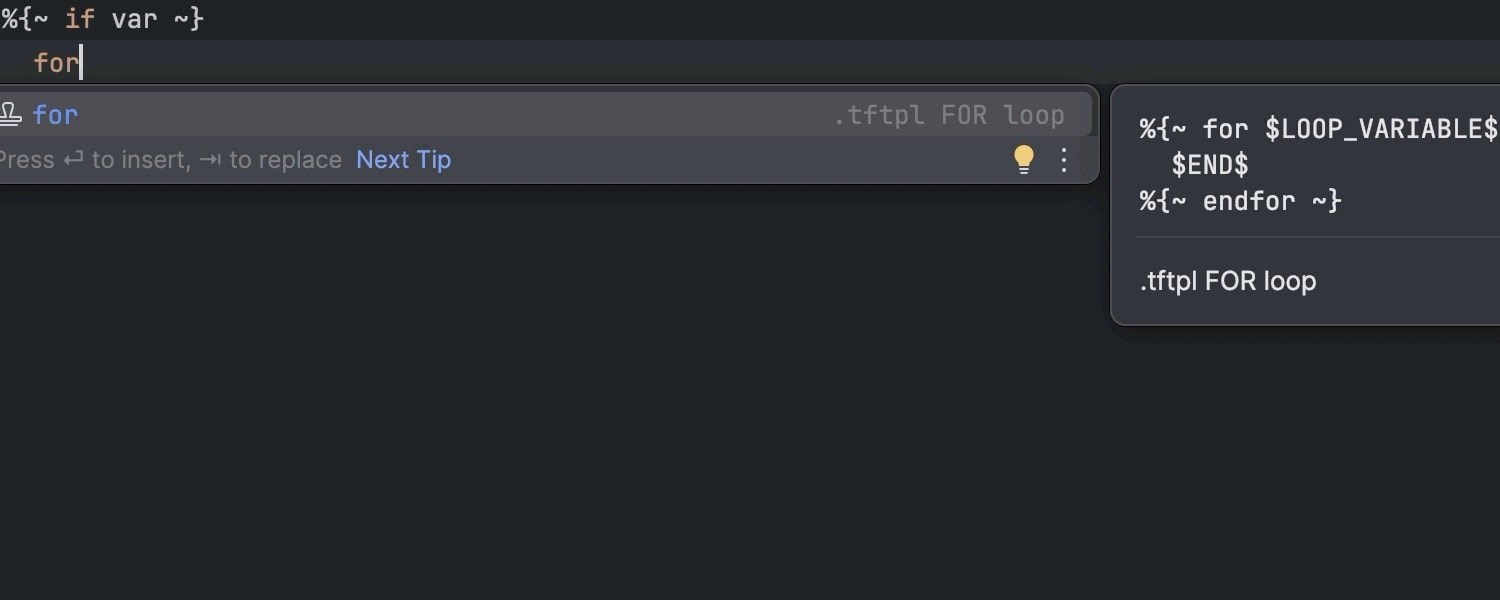Click the '%{~' before endfor in the preview

(1163, 201)
